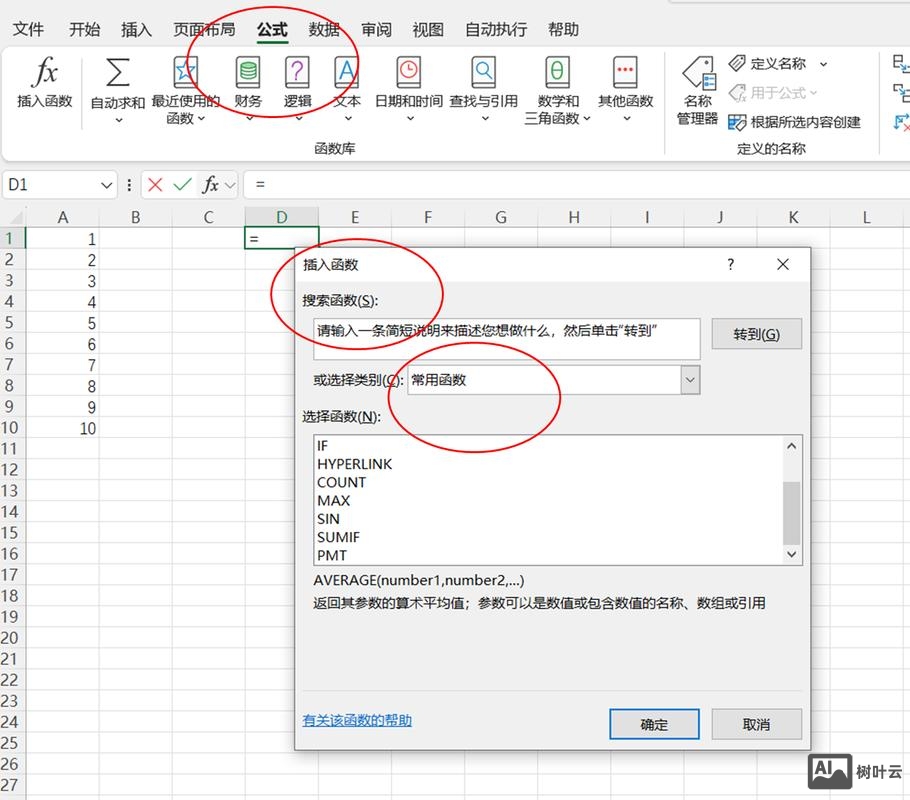This screenshot has width=910, height=800.
Task: Cancel formula entry with the red X
Action: [x=155, y=185]
